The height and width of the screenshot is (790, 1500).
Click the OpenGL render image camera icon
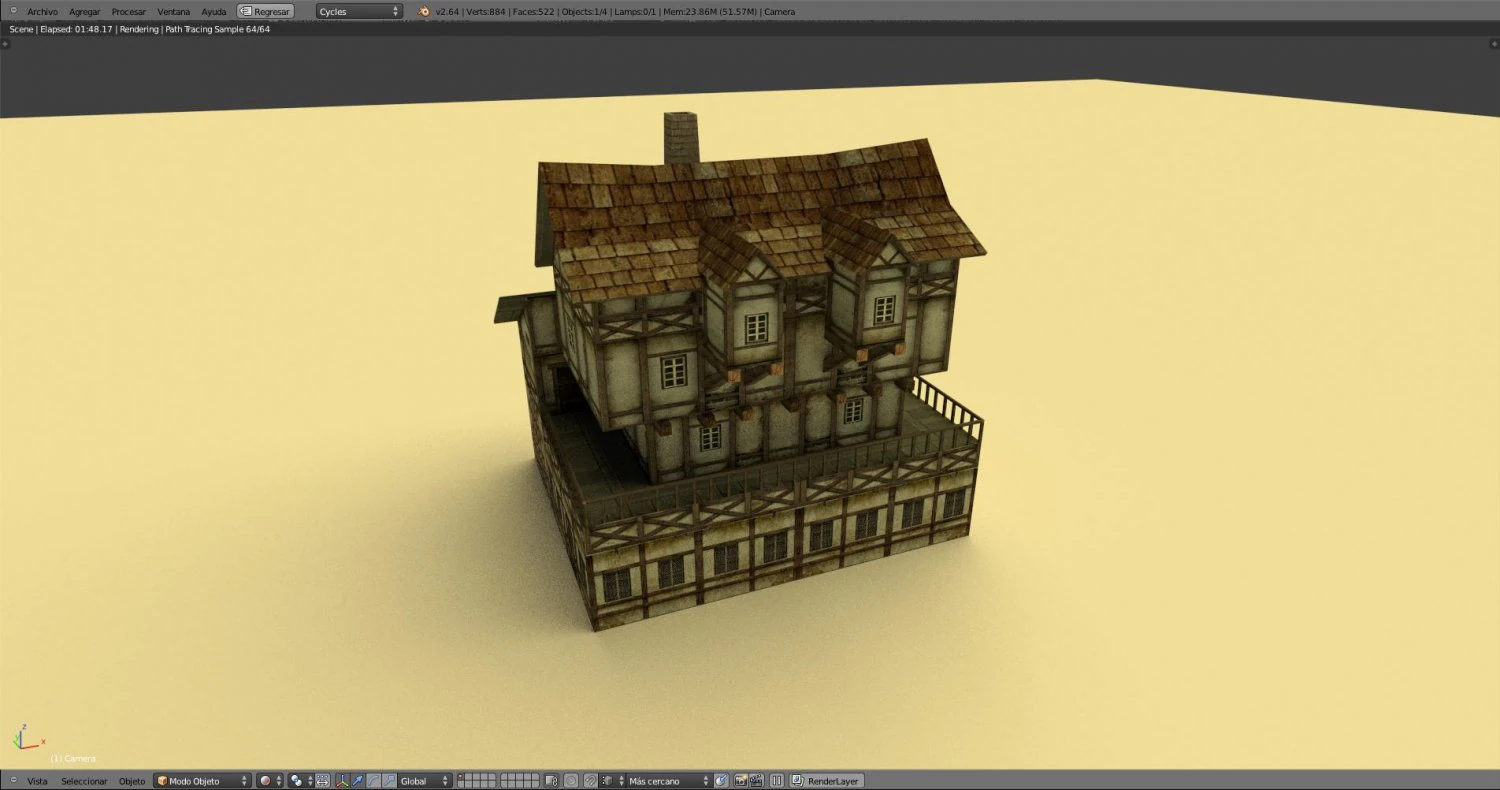[741, 781]
